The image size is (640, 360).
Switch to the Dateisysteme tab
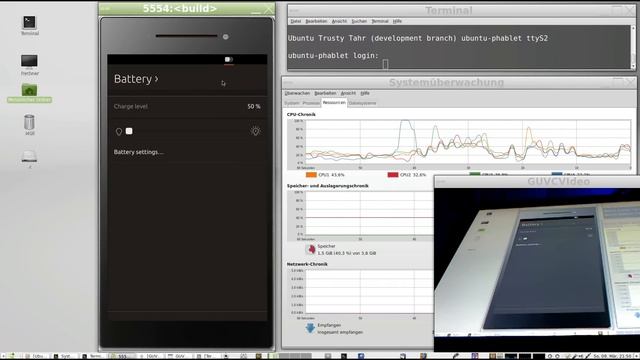coord(362,103)
